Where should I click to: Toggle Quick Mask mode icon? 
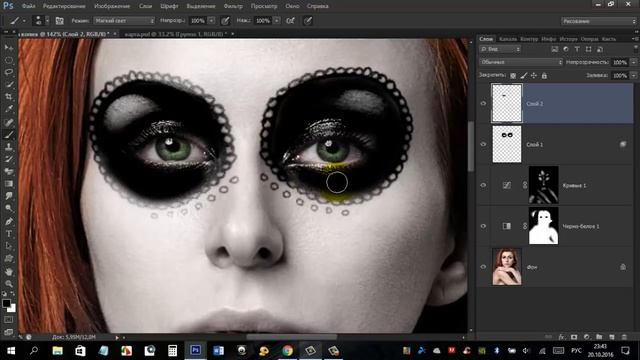click(x=9, y=320)
